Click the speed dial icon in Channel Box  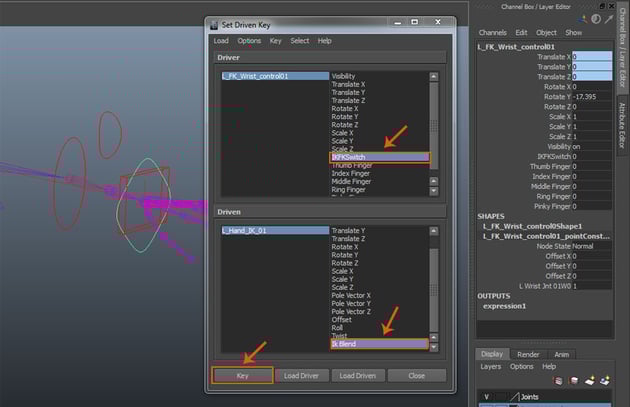pyautogui.click(x=595, y=18)
